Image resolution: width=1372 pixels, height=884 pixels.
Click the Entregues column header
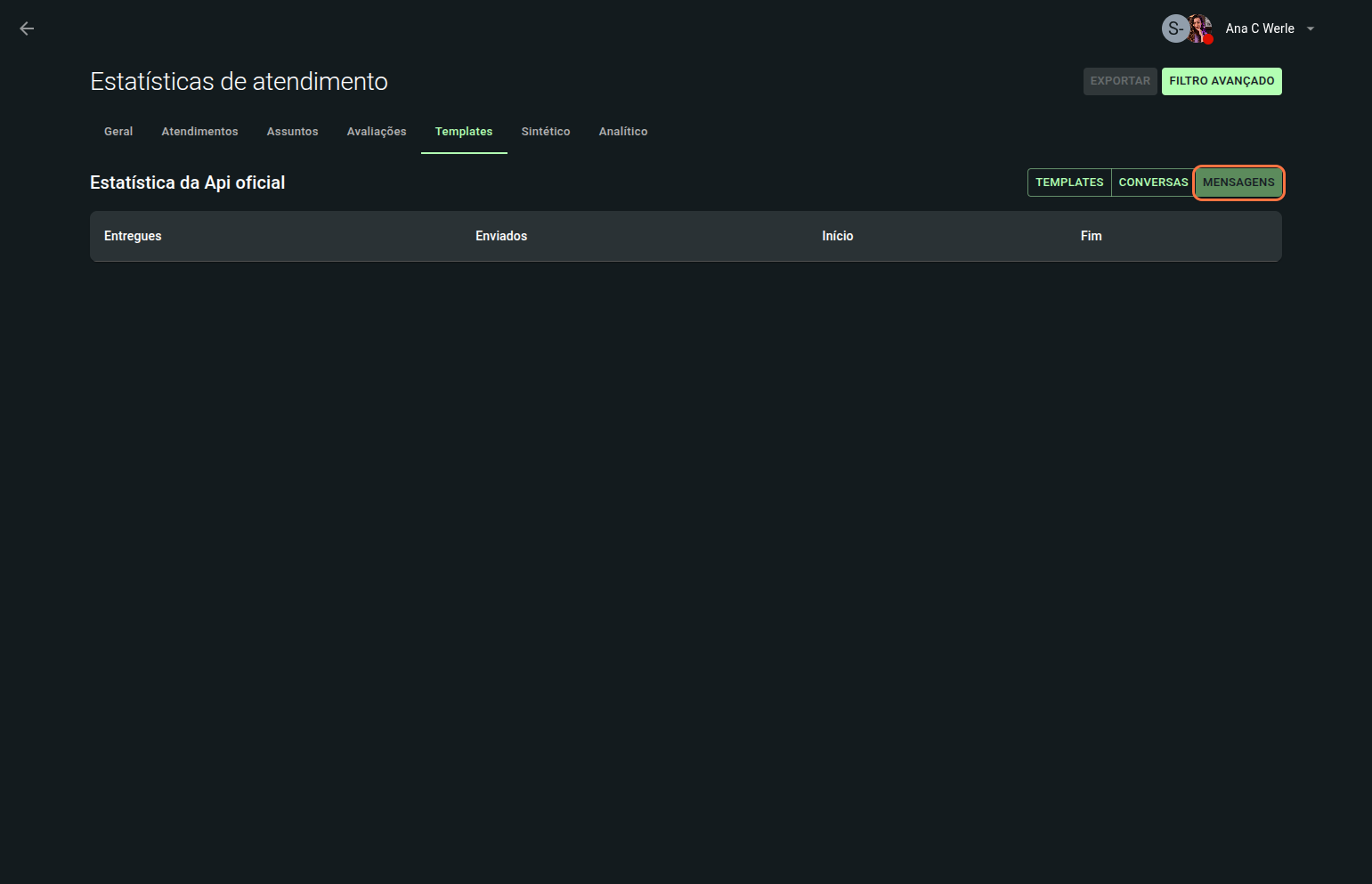click(133, 236)
